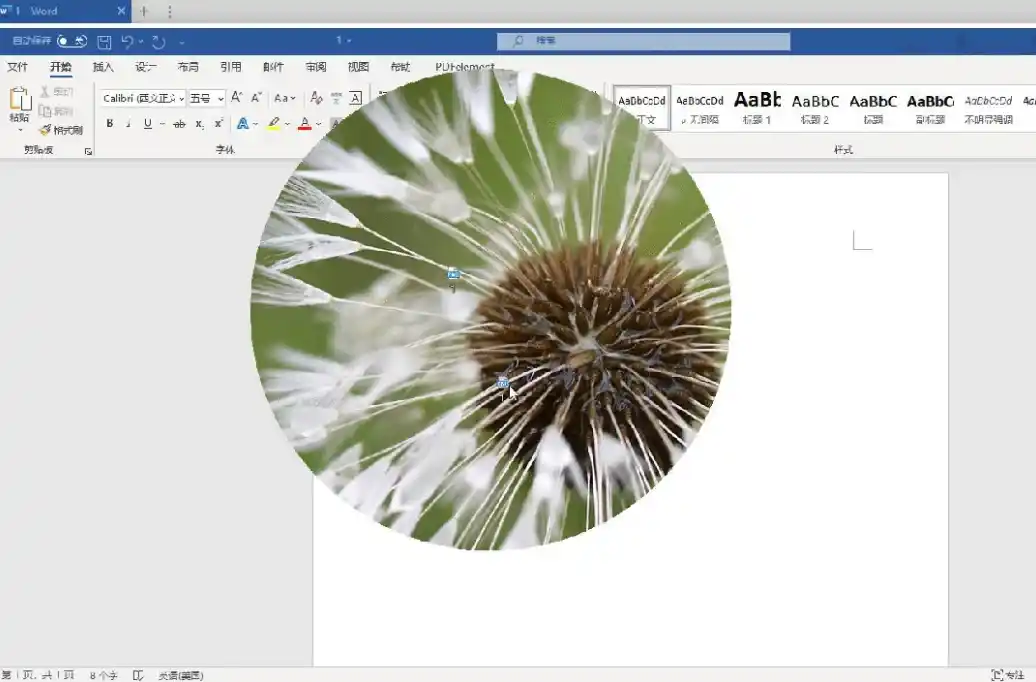The image size is (1036, 682).
Task: Click the Format Painter button
Action: click(x=61, y=130)
